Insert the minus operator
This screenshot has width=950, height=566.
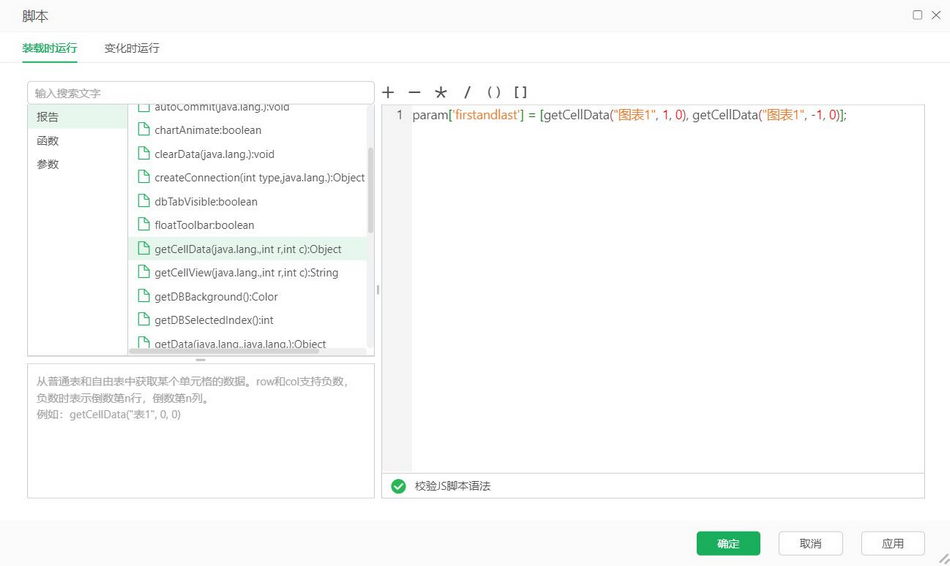click(414, 92)
